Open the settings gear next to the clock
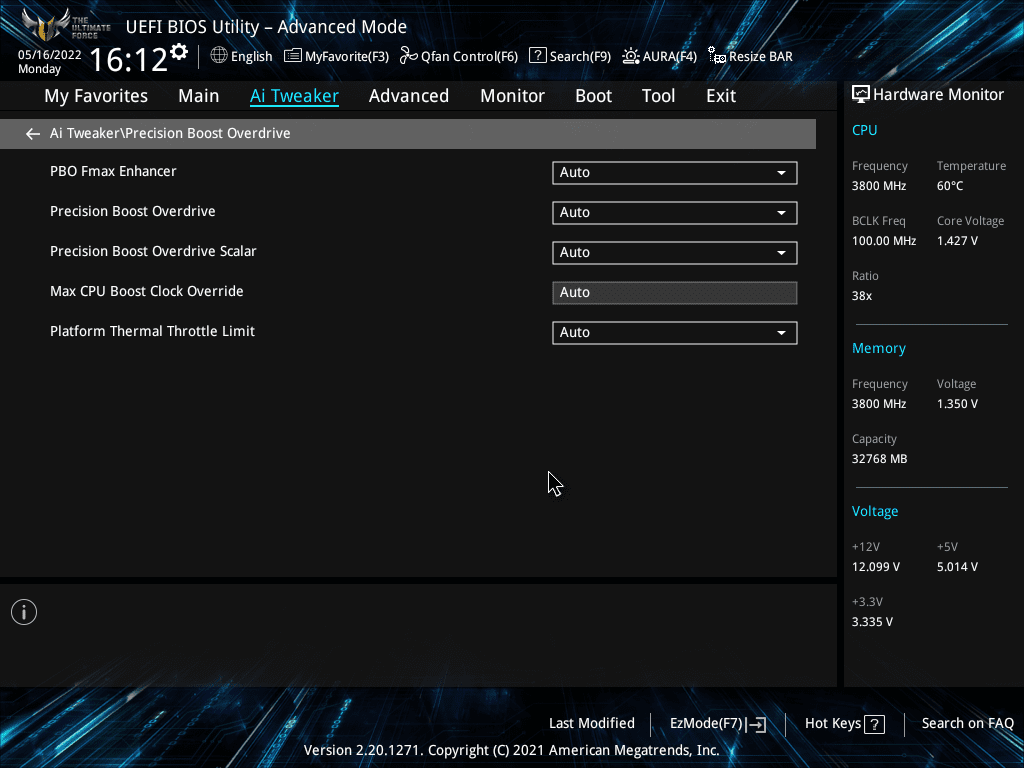 pos(179,52)
